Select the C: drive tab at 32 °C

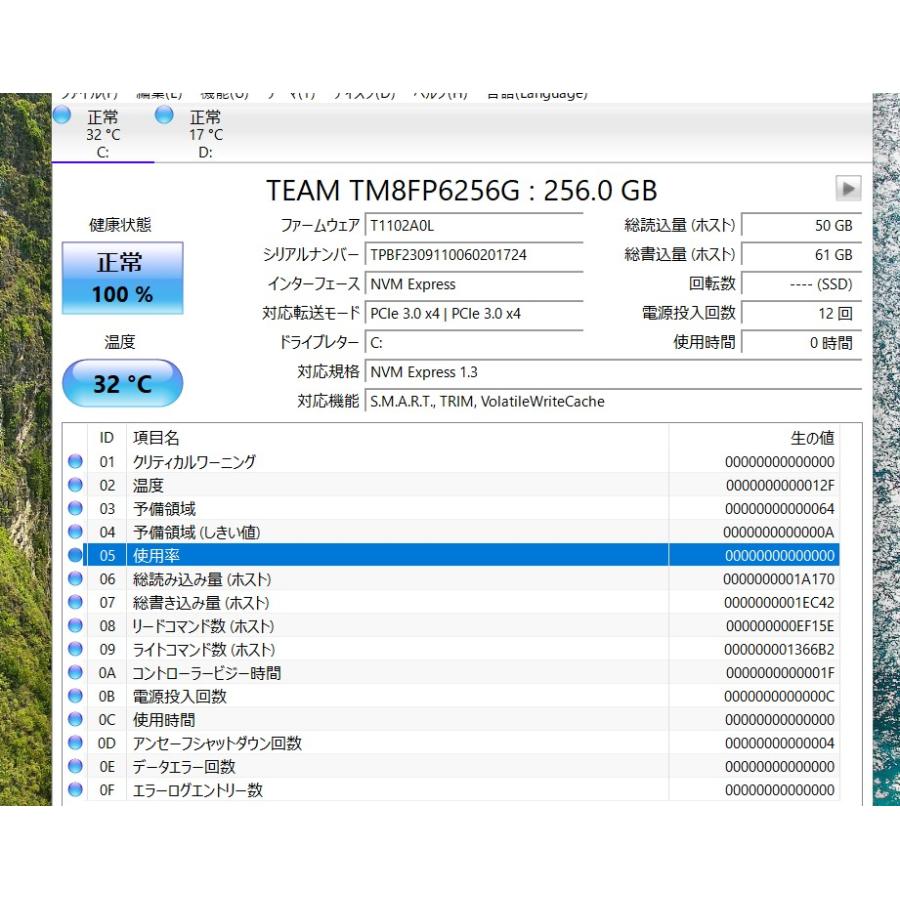click(103, 134)
